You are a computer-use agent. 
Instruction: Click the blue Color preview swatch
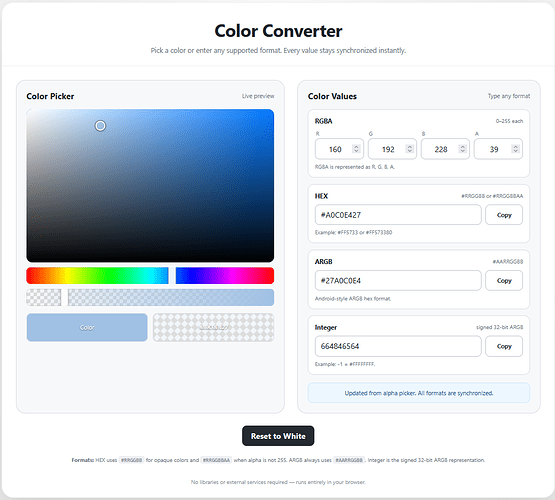click(x=87, y=327)
